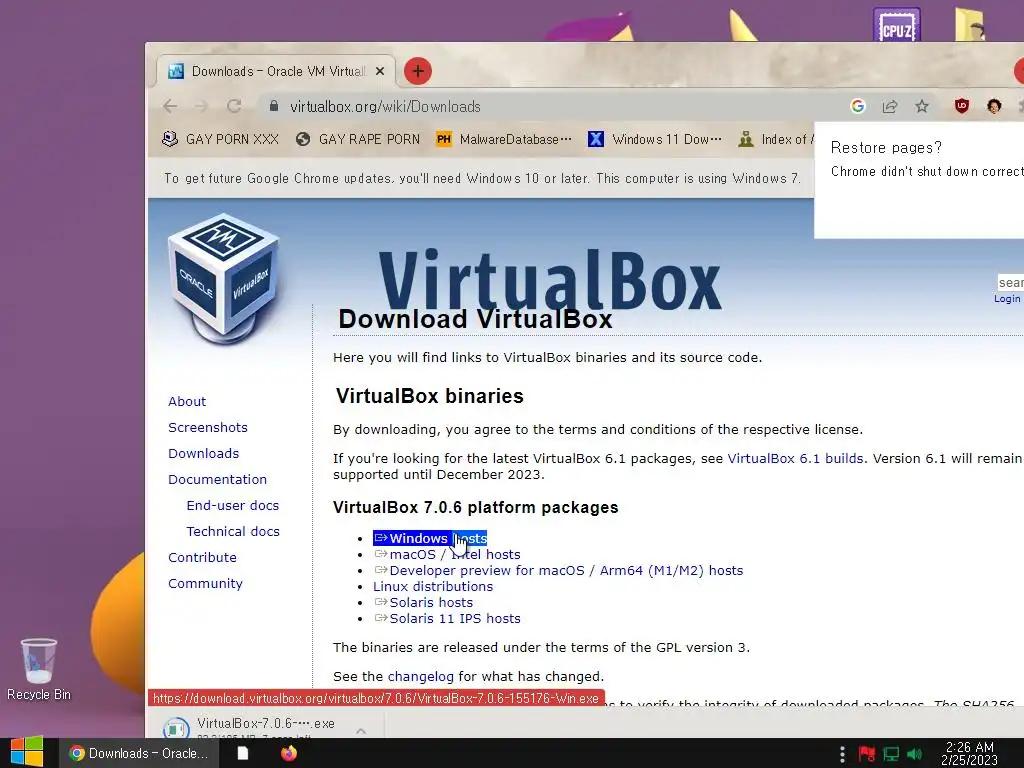Image resolution: width=1024 pixels, height=768 pixels.
Task: Open Developer preview for macOS Arm64 hosts link
Action: tap(558, 570)
